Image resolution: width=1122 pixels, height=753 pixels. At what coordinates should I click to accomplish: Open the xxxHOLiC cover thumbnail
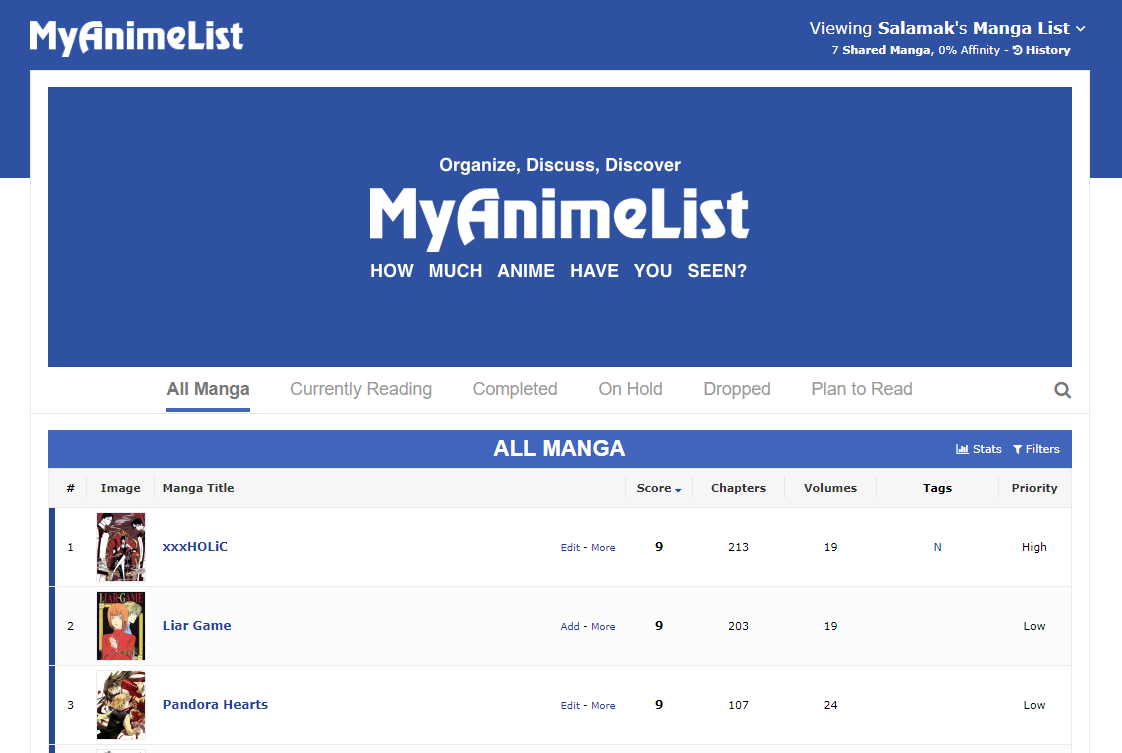(x=121, y=547)
